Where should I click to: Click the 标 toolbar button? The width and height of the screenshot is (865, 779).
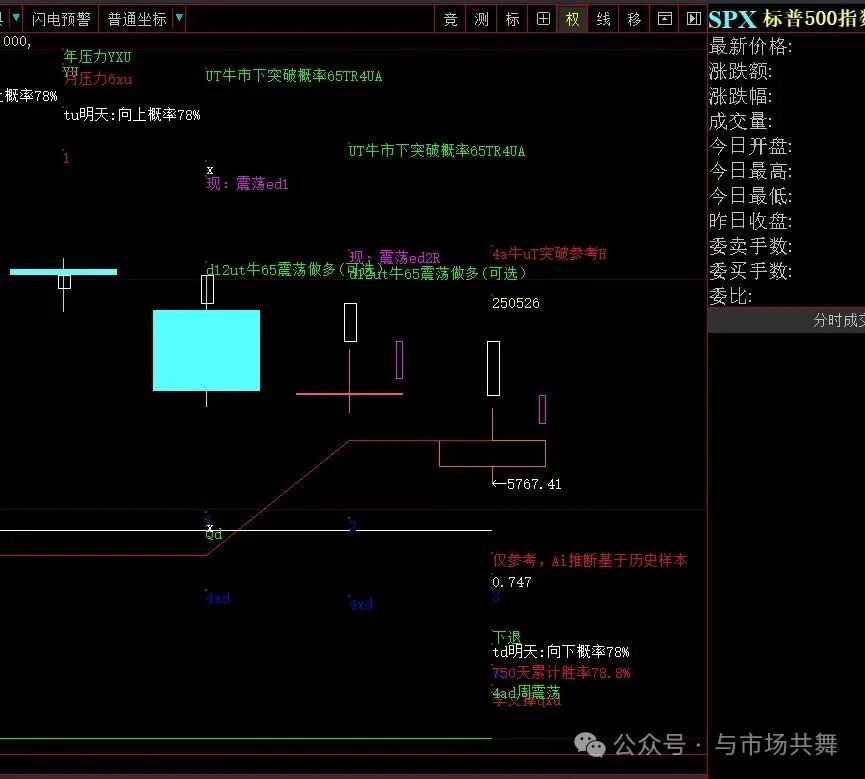coord(512,19)
